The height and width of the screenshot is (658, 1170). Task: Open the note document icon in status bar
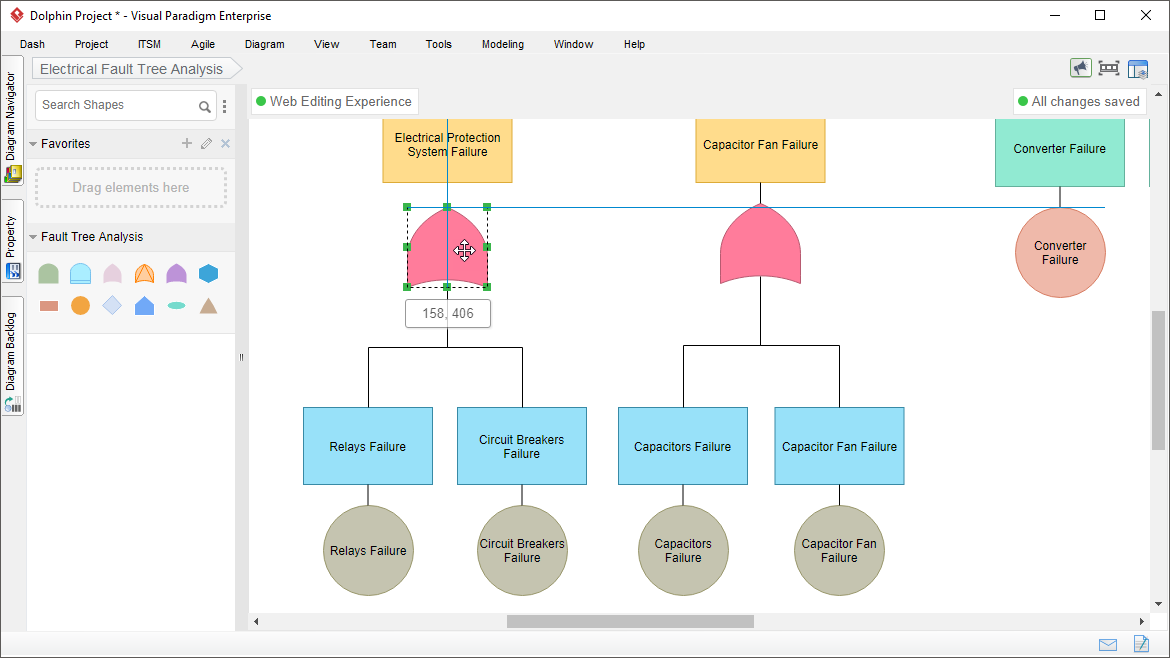(1141, 644)
